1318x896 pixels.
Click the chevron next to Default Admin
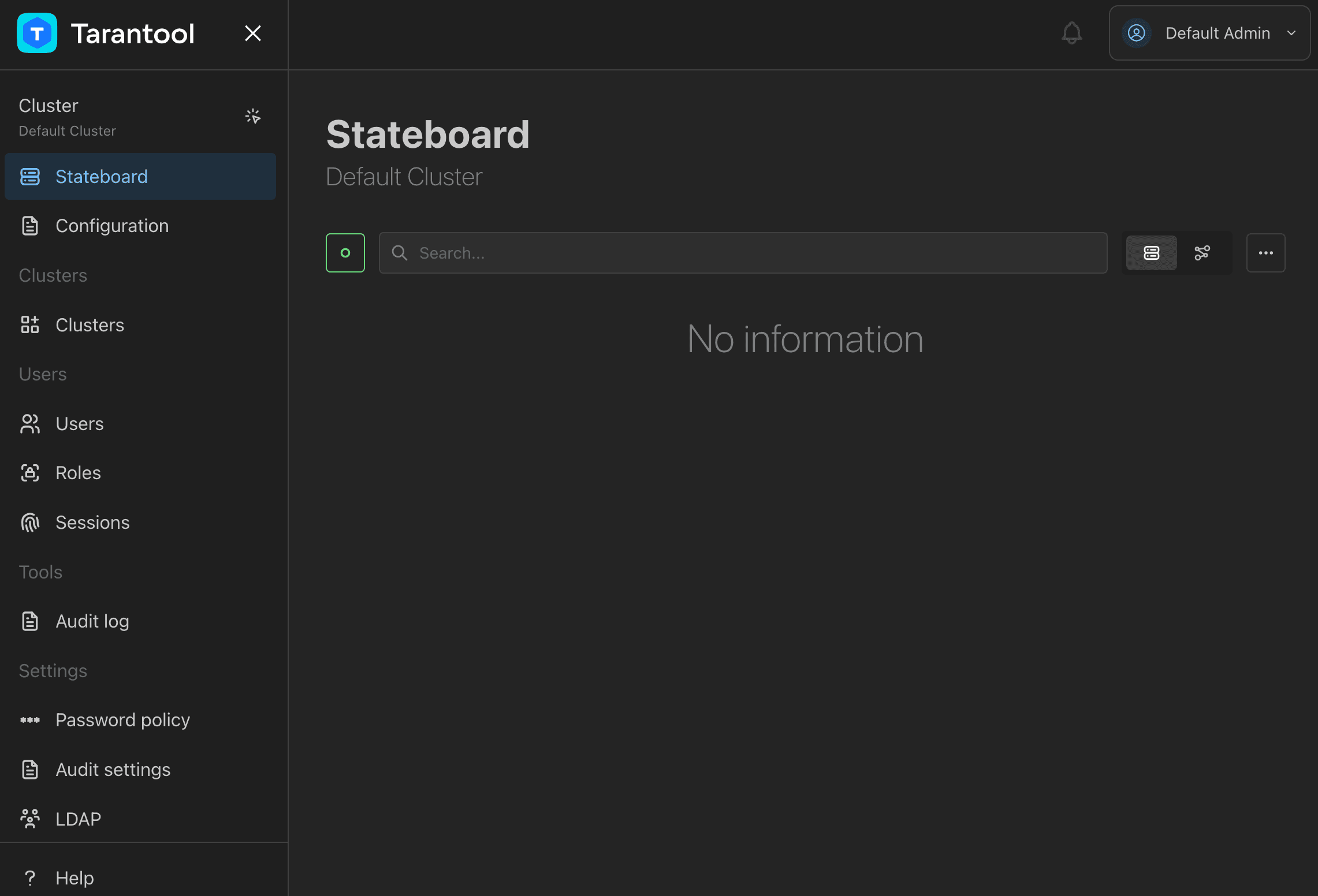pyautogui.click(x=1291, y=33)
